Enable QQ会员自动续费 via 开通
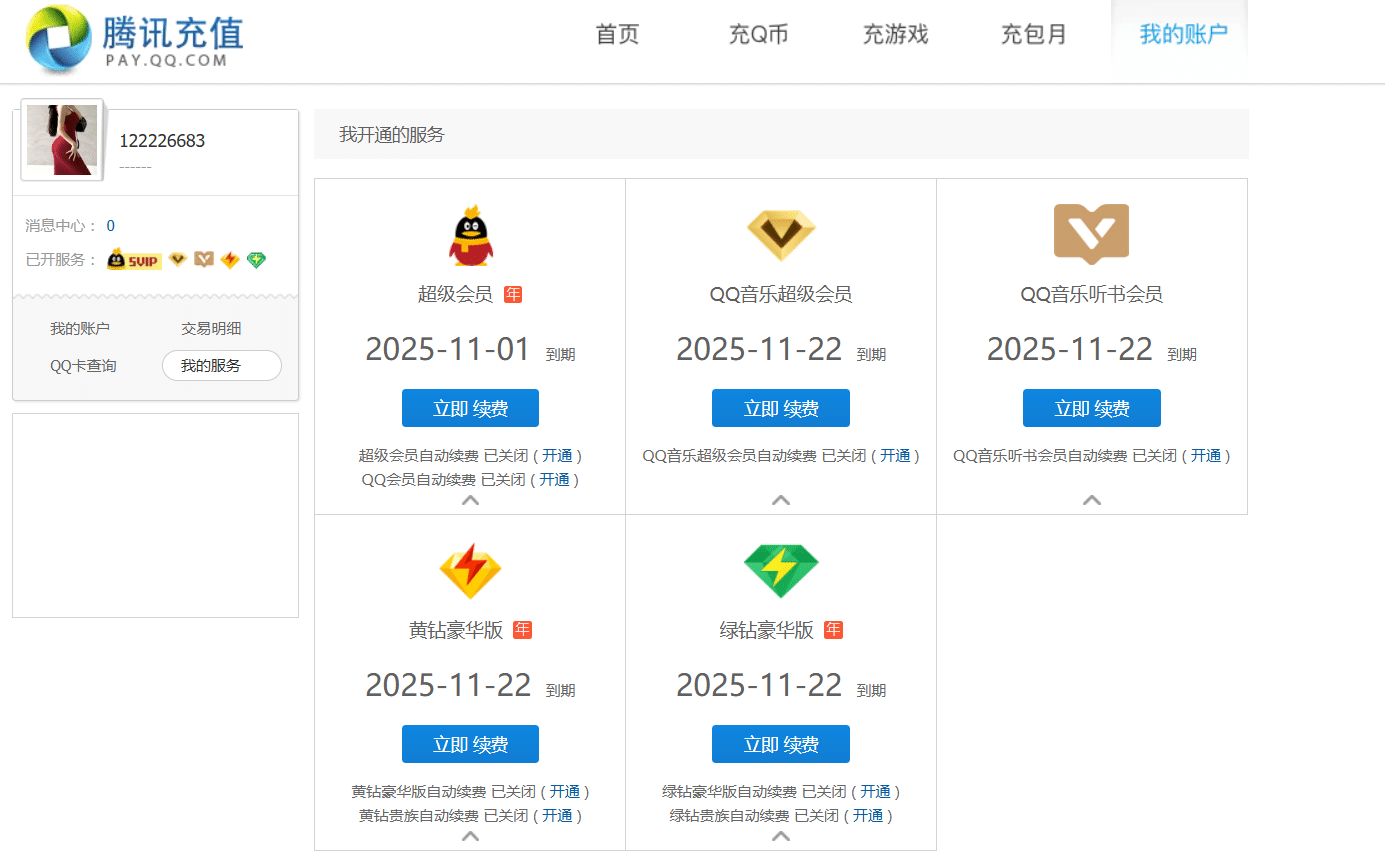Screen dimensions: 1385x856 555,480
